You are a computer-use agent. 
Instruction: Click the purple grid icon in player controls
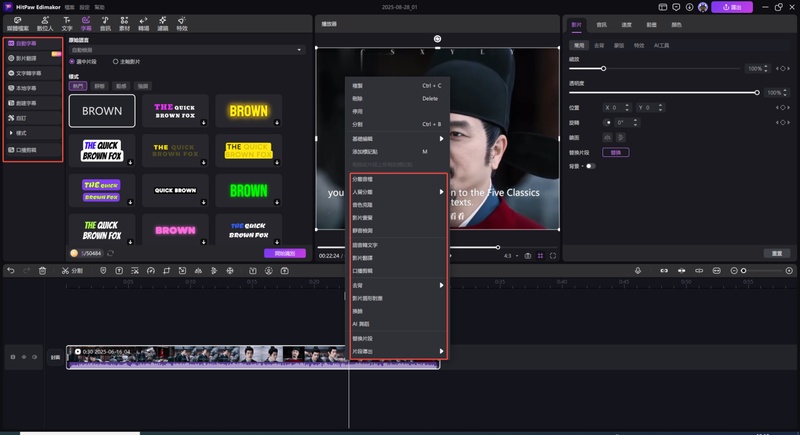540,256
